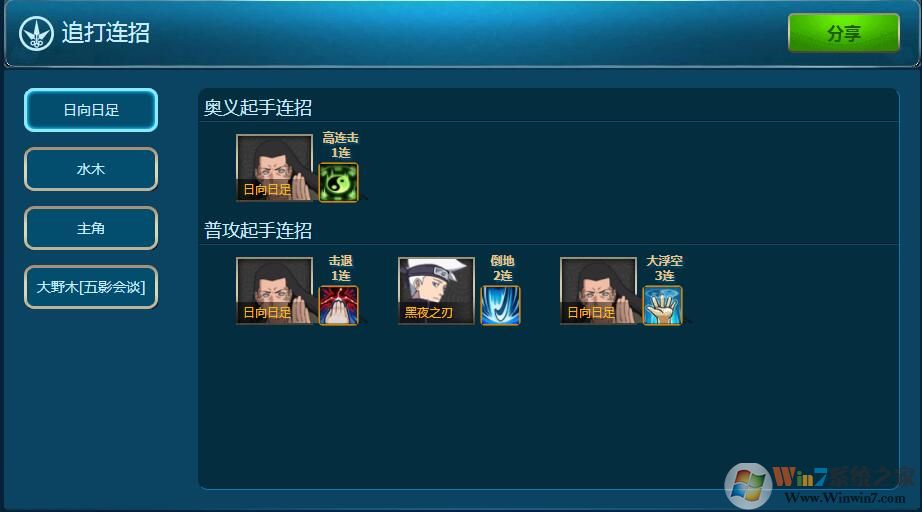922x512 pixels.
Task: Click the leaf emblem icon beside 追打连招
Action: (36, 34)
